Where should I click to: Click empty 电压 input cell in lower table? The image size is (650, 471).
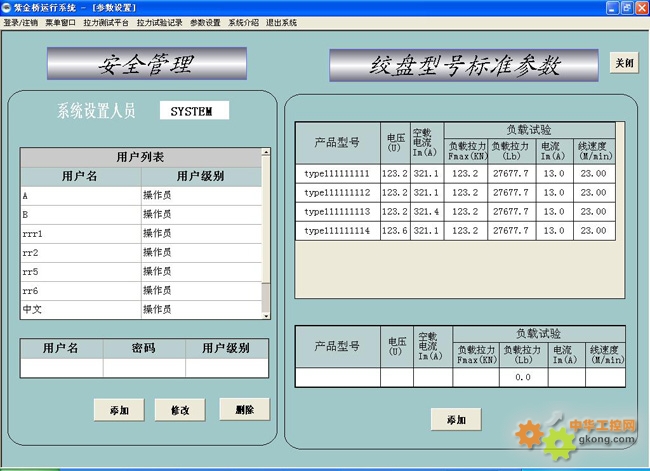397,377
